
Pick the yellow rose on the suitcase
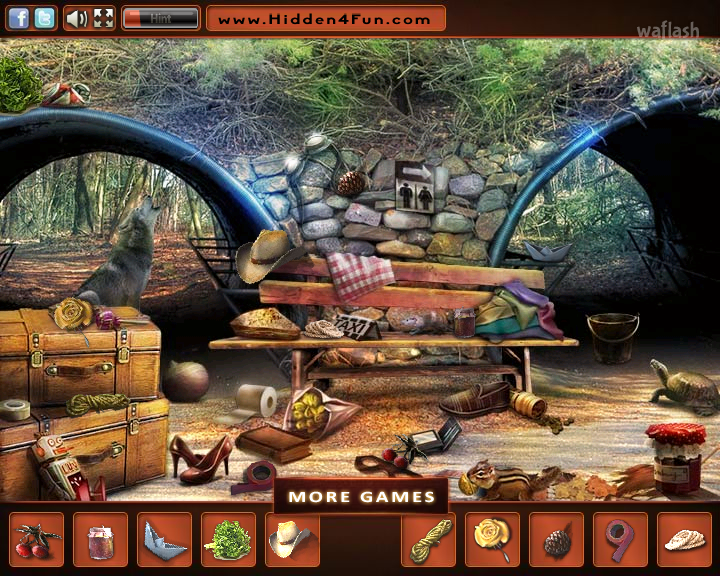pos(72,314)
